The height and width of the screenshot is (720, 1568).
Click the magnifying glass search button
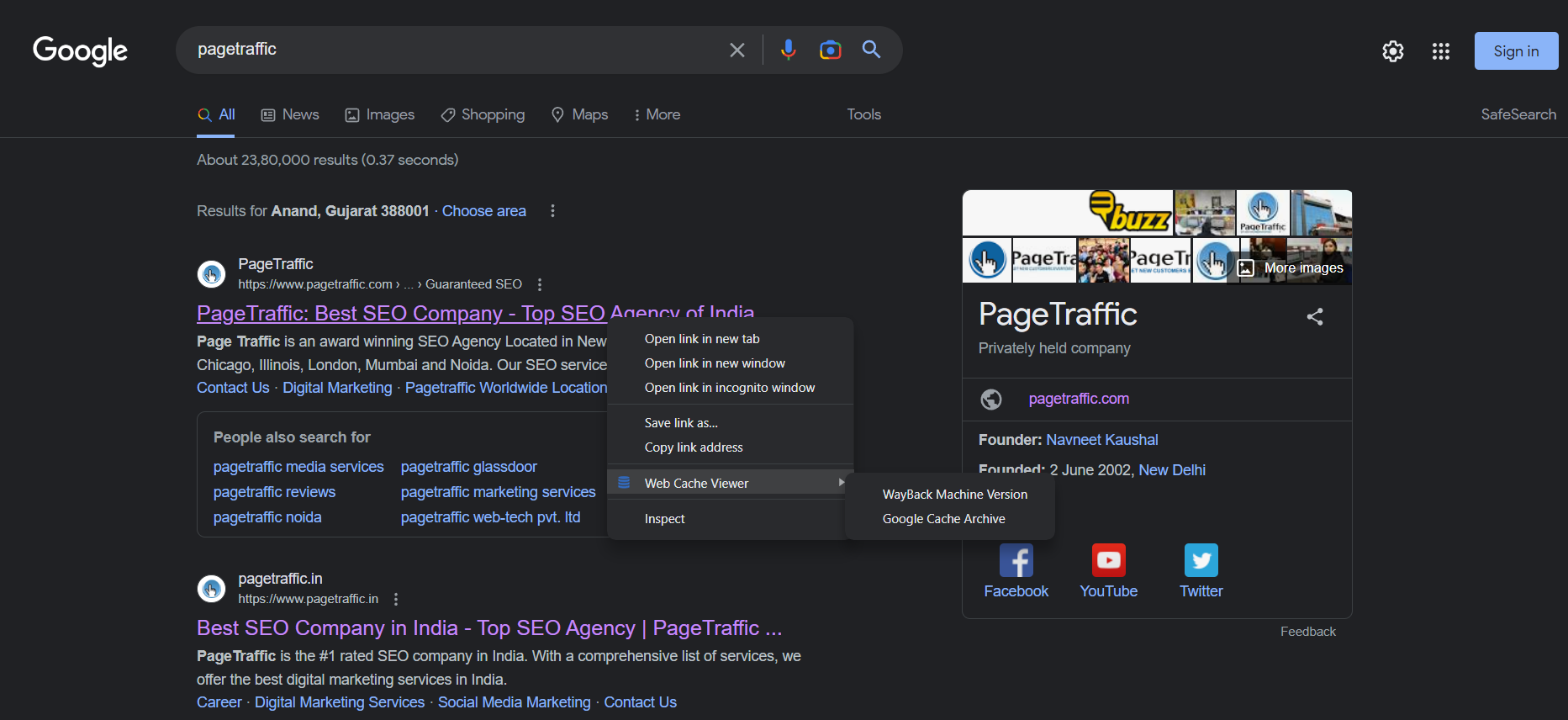(872, 50)
